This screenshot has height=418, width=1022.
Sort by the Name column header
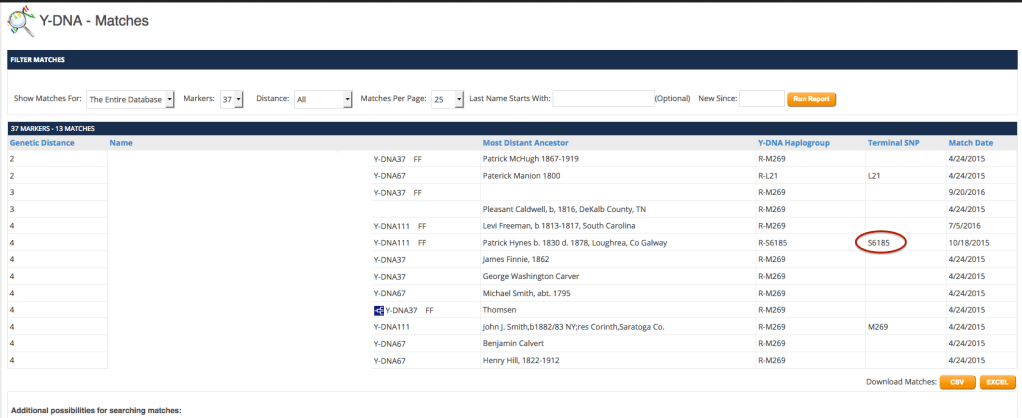121,143
